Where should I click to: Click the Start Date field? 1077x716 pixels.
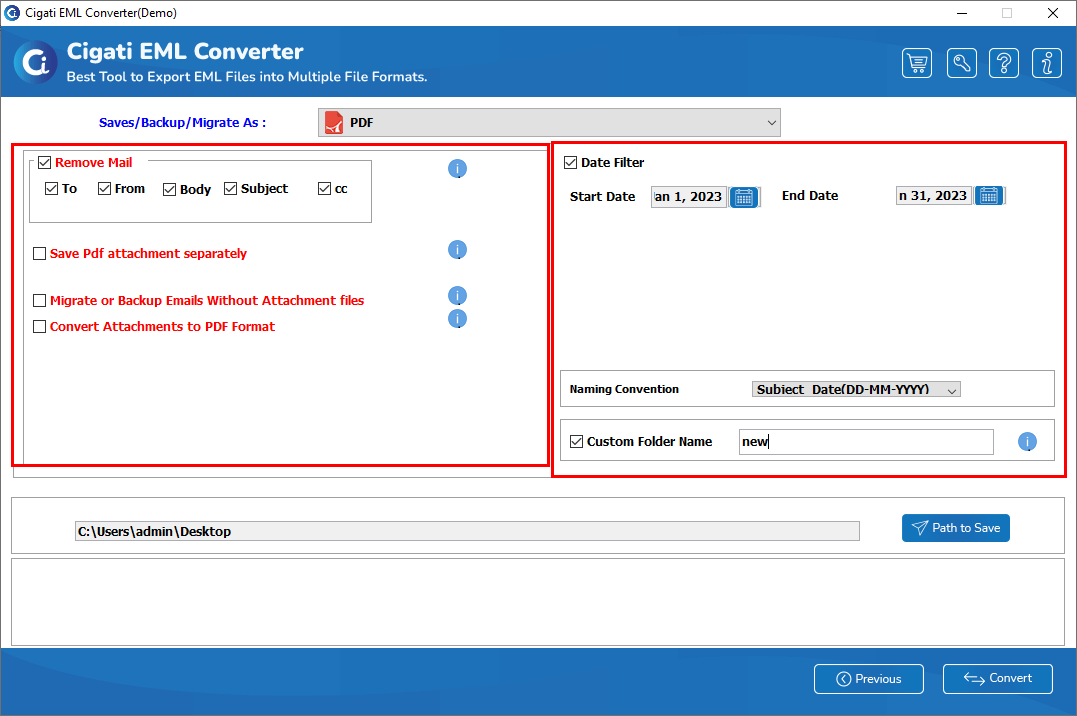click(689, 197)
